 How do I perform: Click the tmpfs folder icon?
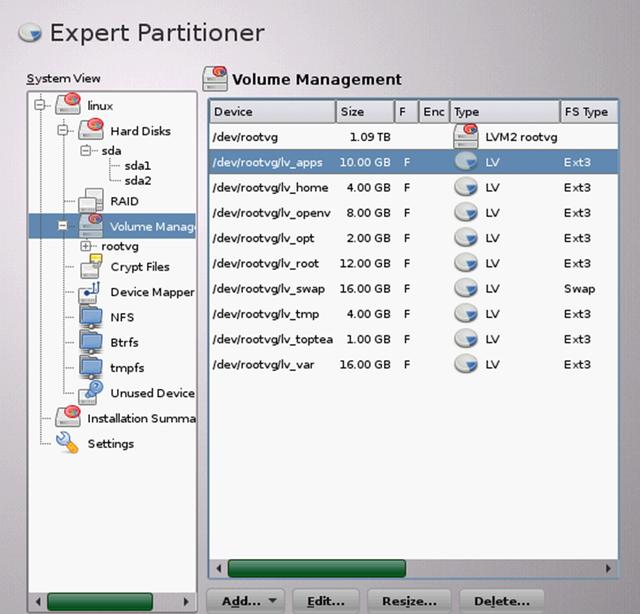(91, 367)
